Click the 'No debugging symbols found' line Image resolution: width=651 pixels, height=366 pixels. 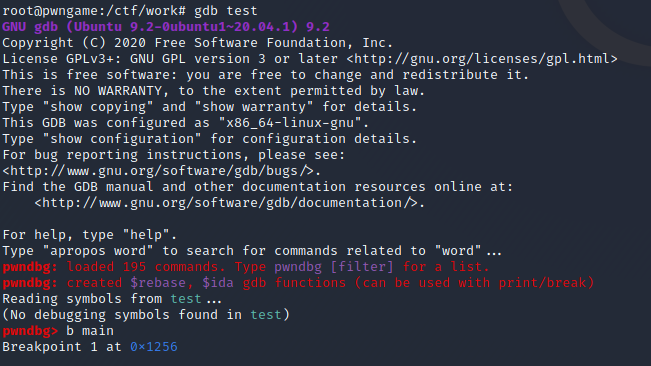tap(146, 315)
